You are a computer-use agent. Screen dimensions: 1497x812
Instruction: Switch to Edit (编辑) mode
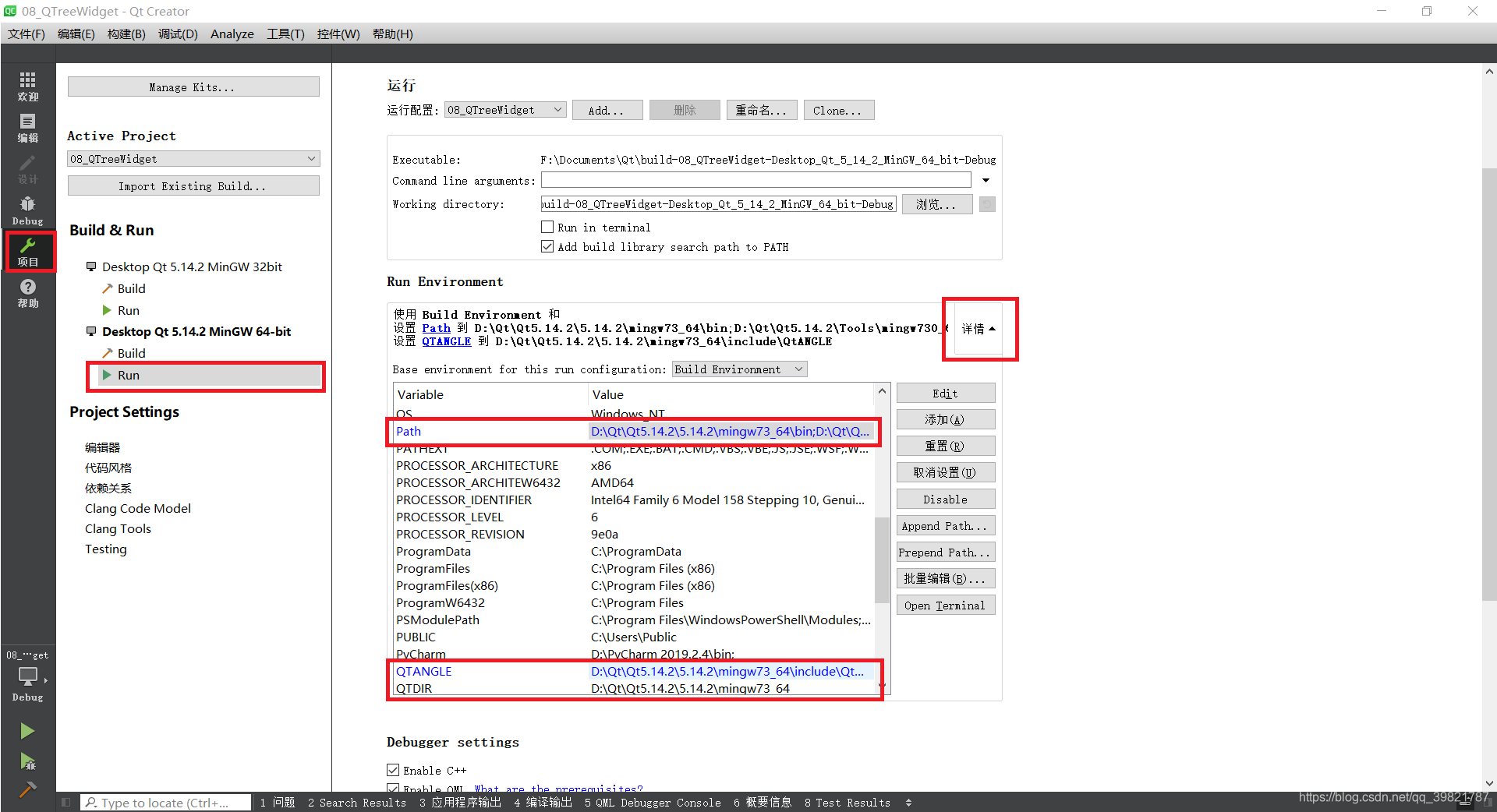(x=28, y=128)
